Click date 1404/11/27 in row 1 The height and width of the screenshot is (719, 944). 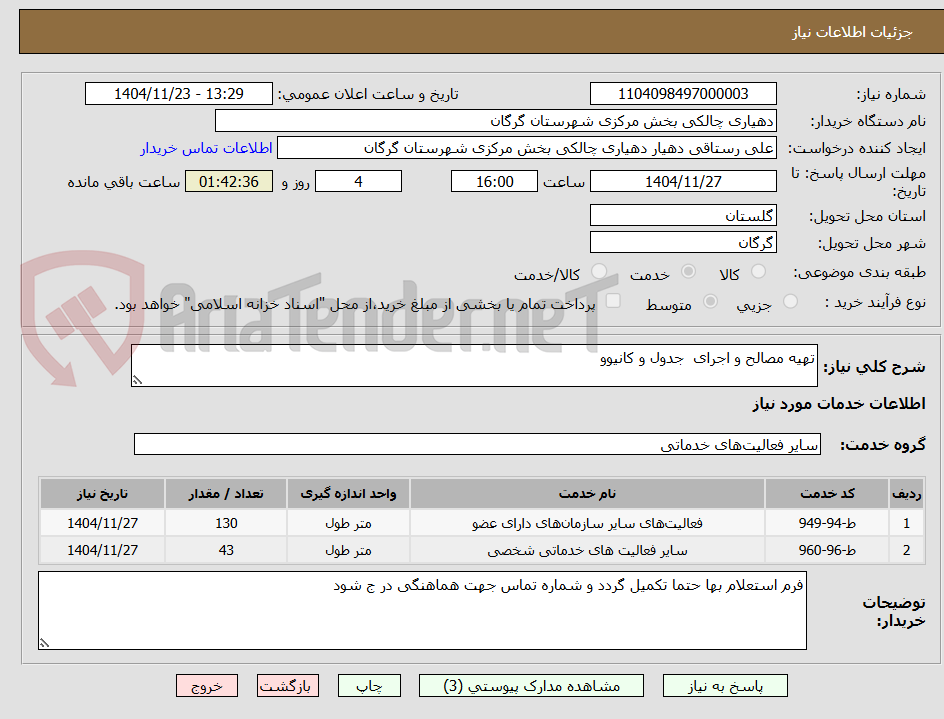point(102,523)
